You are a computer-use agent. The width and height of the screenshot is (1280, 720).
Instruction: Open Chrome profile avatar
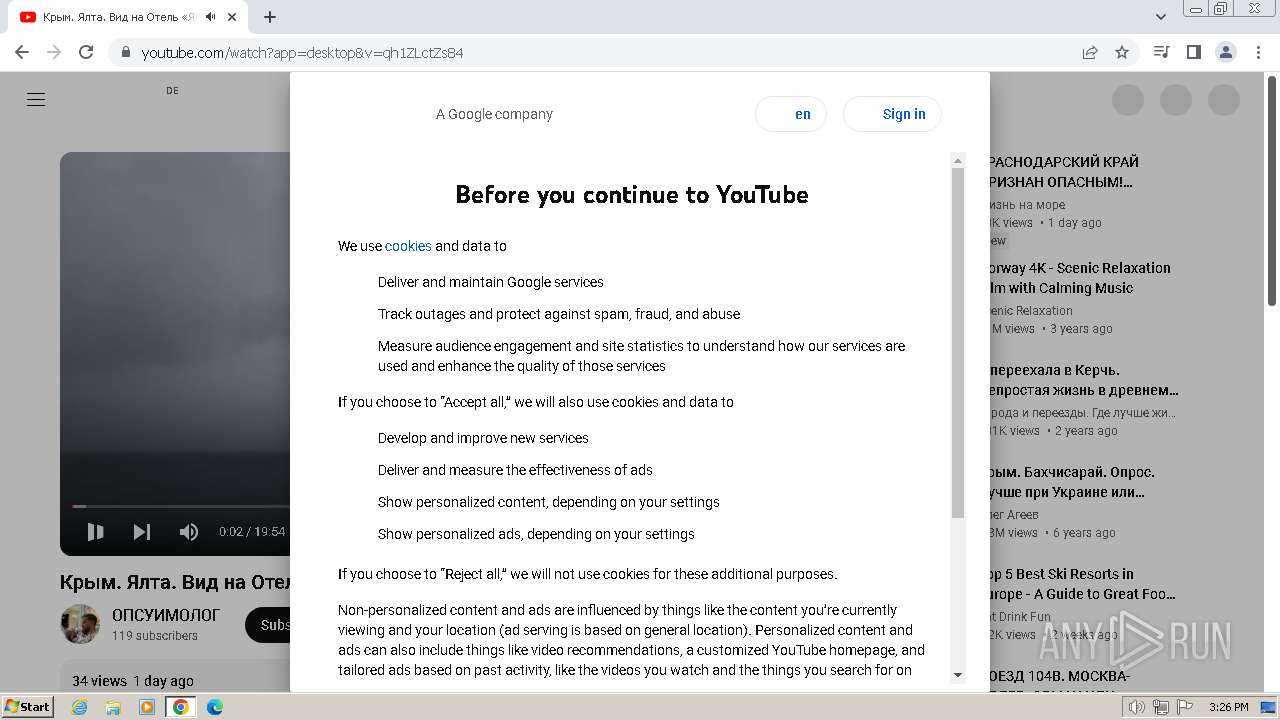click(x=1225, y=52)
